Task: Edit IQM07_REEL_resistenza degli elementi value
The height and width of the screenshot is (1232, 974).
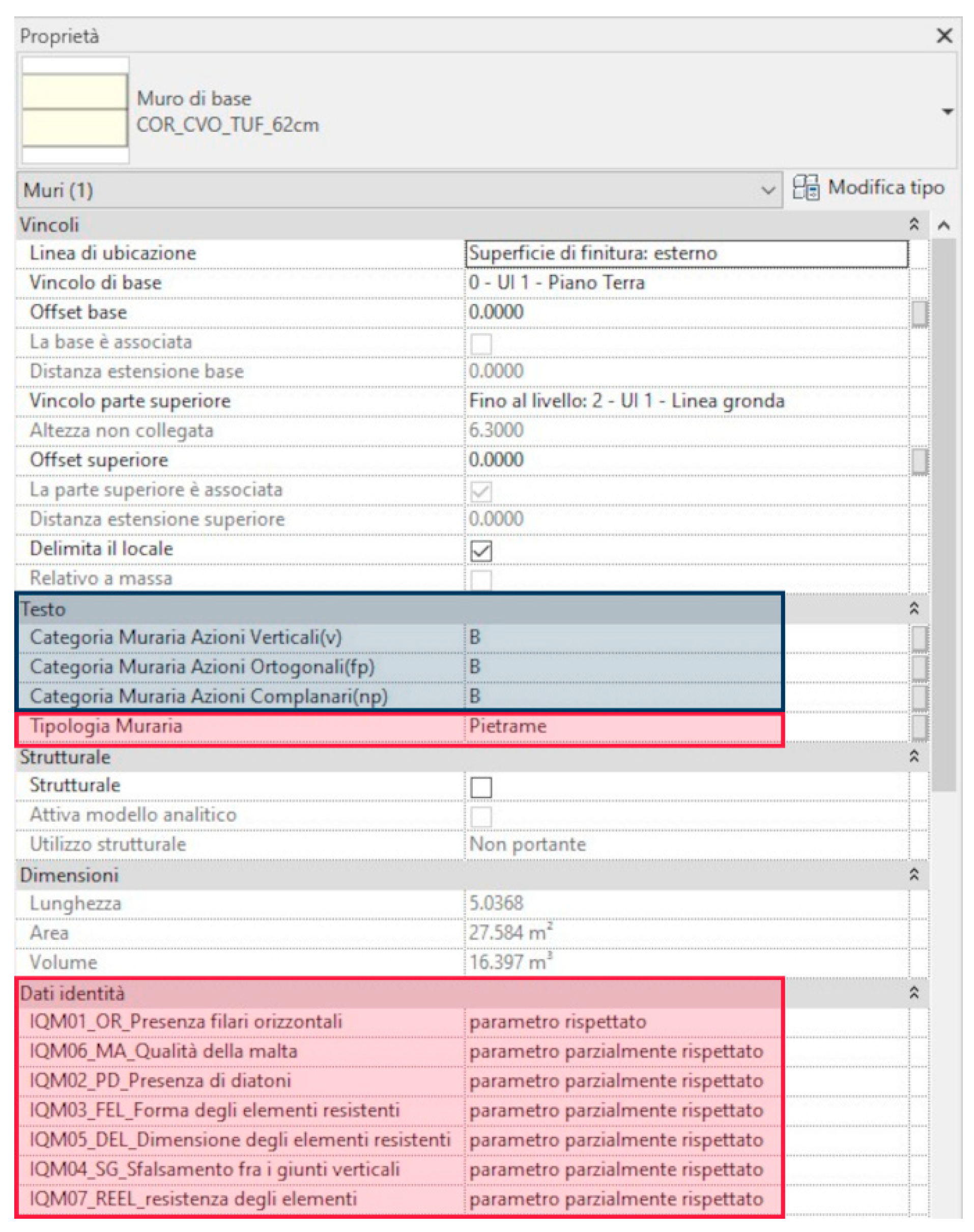Action: (687, 1199)
